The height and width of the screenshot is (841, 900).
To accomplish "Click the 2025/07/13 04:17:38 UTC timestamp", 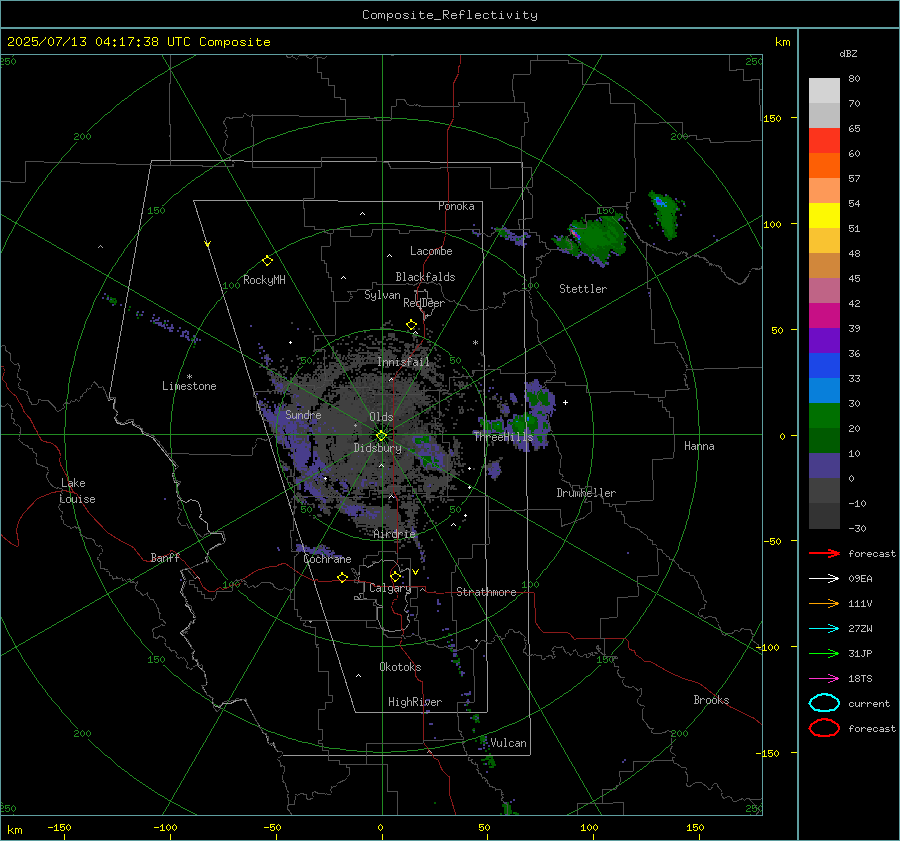I will (x=87, y=42).
